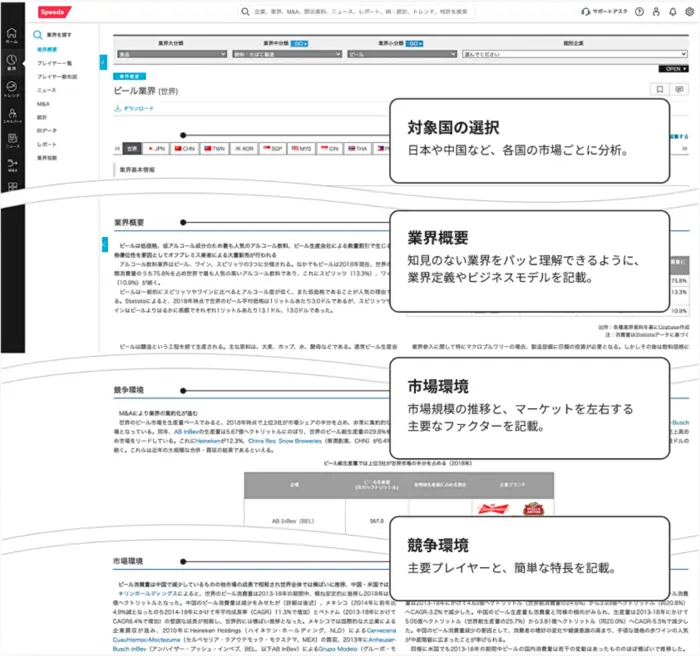Open プレイヤー散布図 in the left menu
The width and height of the screenshot is (700, 656).
(57, 77)
